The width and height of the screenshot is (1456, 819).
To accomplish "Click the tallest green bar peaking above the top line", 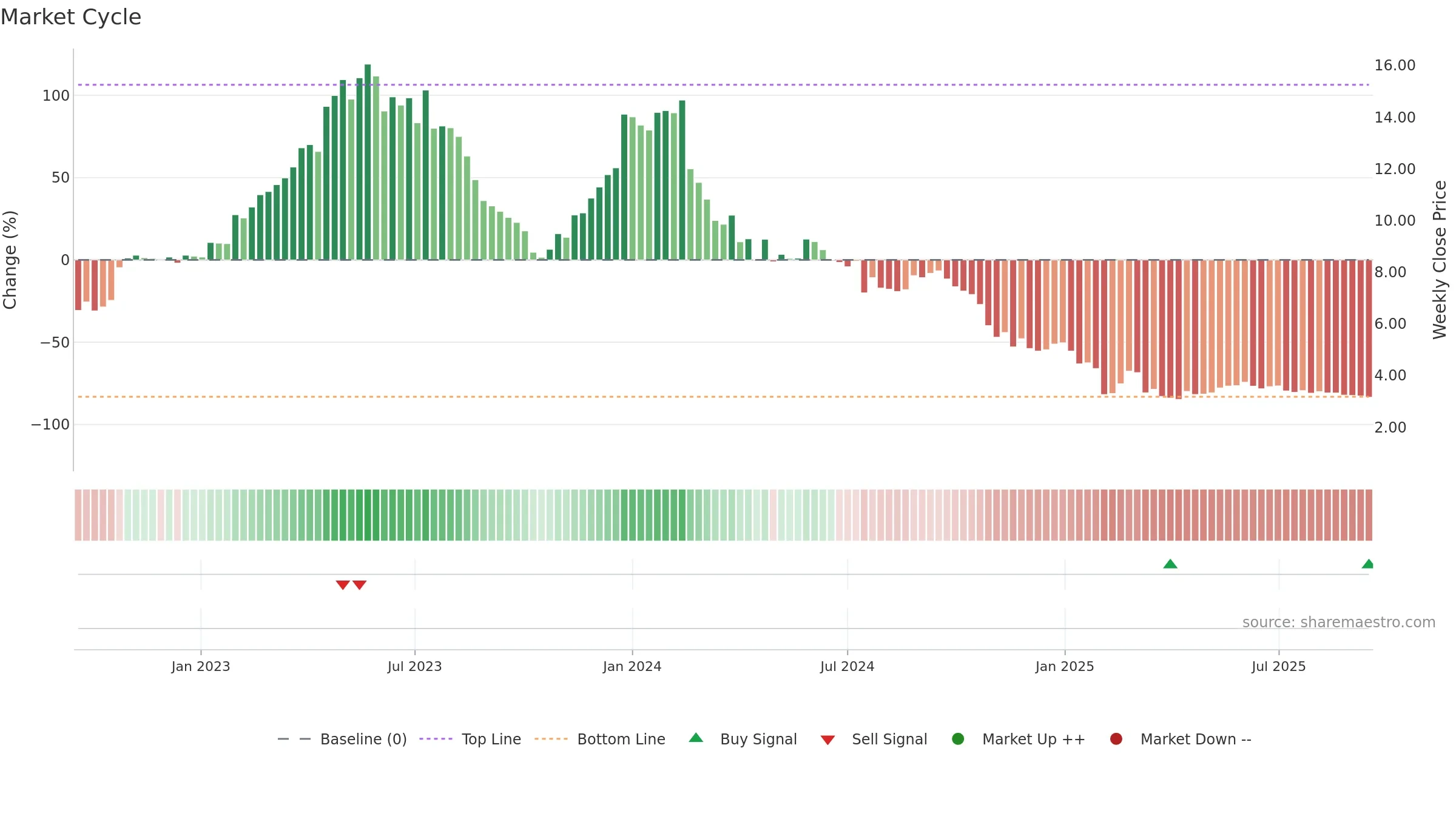I will pyautogui.click(x=368, y=162).
